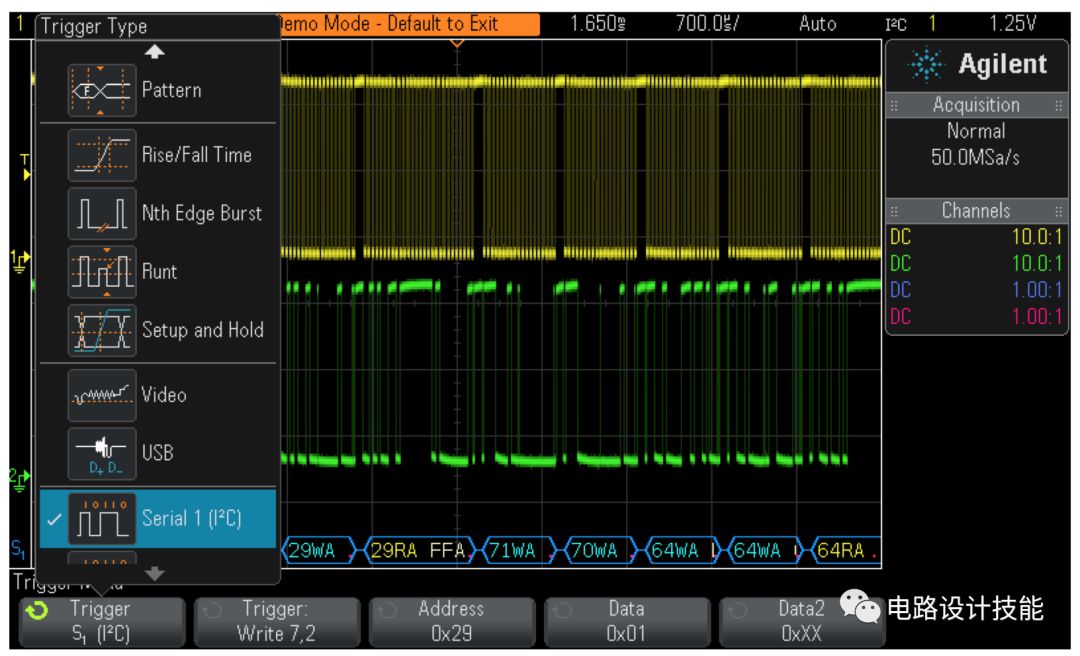Screen dimensions: 1080x656
Task: Pick the Runt trigger icon
Action: pyautogui.click(x=102, y=271)
